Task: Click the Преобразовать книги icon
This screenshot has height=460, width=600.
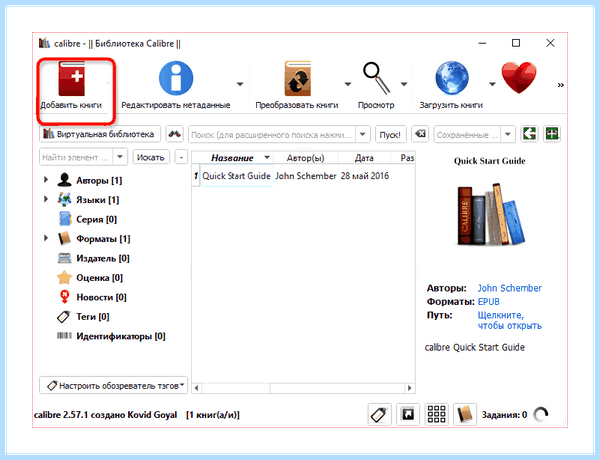Action: click(x=298, y=78)
